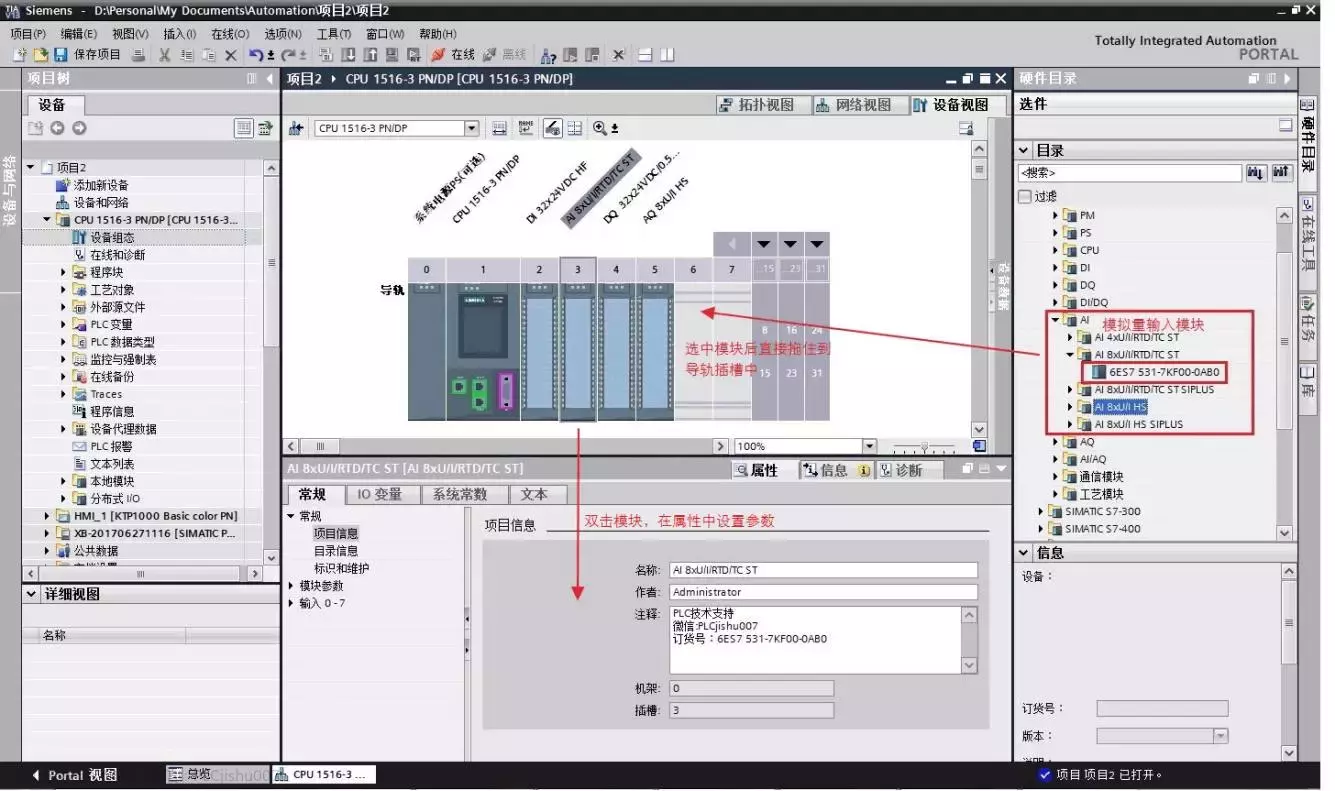Expand the 程序块 node in project tree

pyautogui.click(x=64, y=272)
